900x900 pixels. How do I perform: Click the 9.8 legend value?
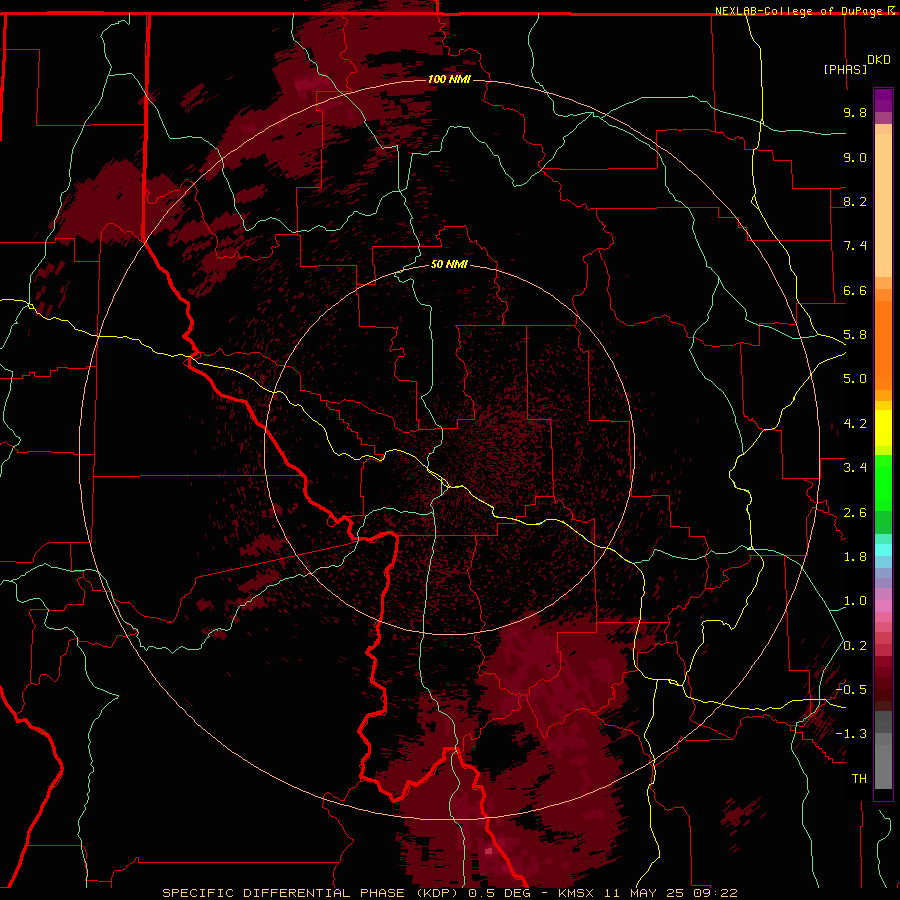pyautogui.click(x=855, y=112)
